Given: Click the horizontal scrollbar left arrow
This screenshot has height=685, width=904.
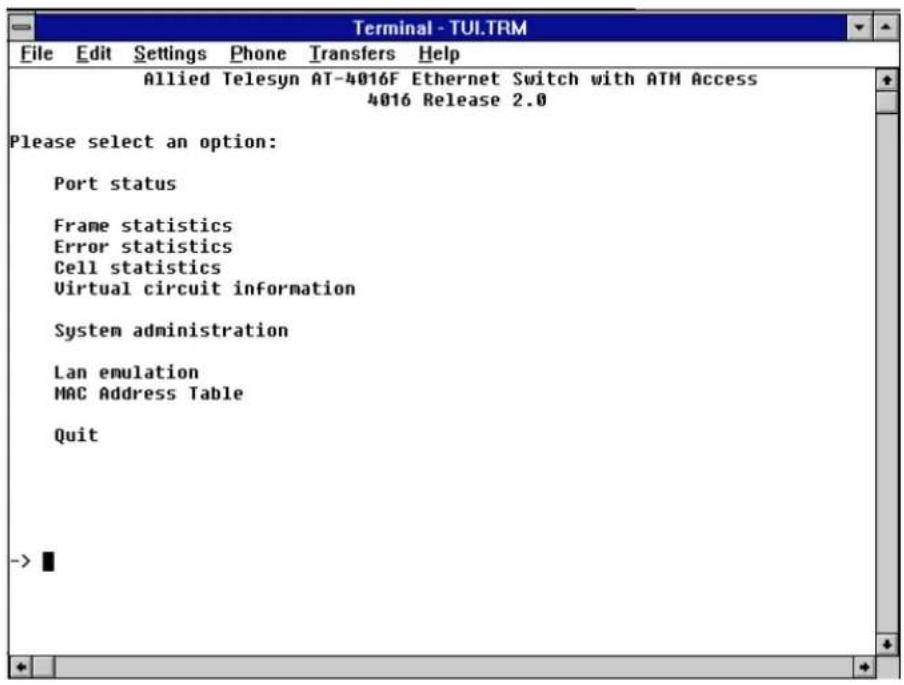Looking at the screenshot, I should (x=21, y=667).
